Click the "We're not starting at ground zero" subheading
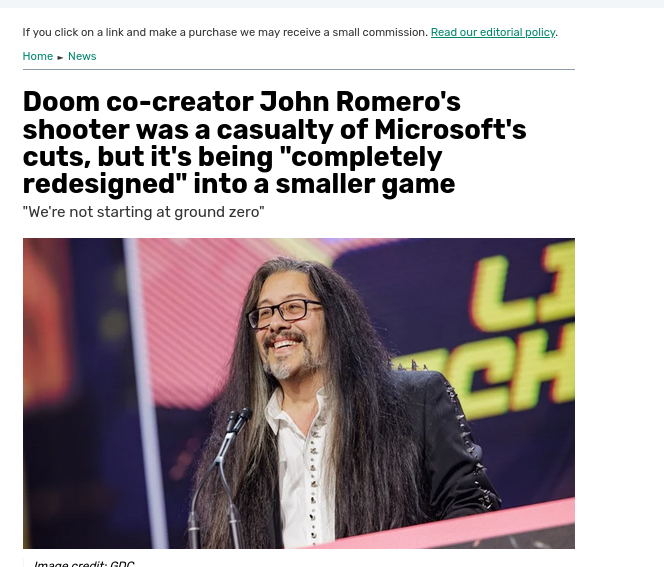The height and width of the screenshot is (567, 664). click(x=144, y=212)
